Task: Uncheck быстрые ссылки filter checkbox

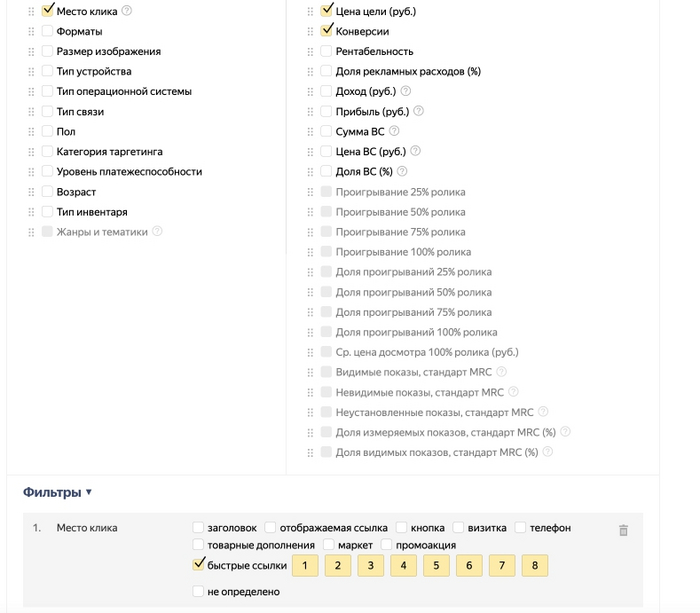Action: 198,565
